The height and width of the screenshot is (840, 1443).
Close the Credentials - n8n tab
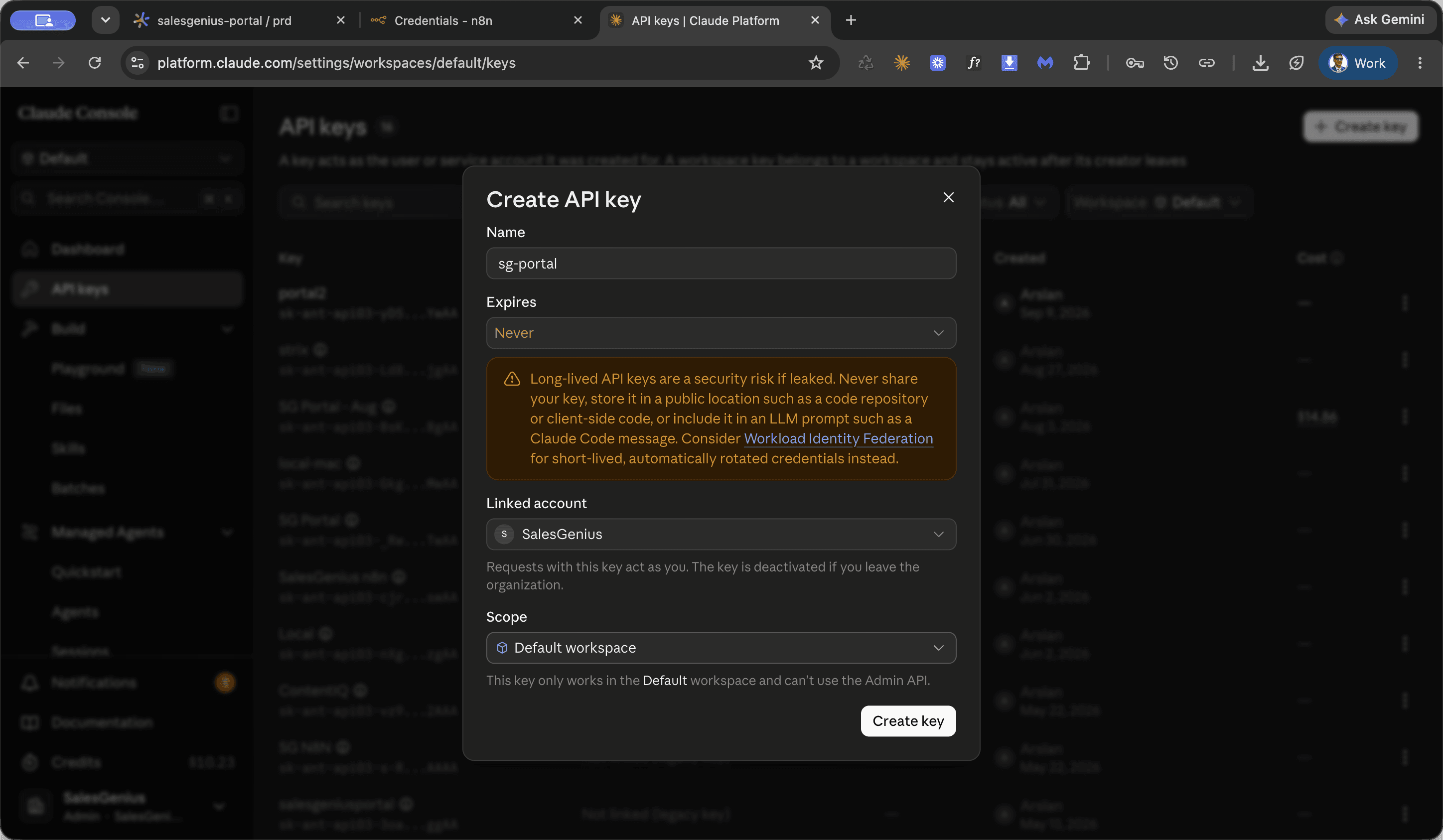(578, 20)
